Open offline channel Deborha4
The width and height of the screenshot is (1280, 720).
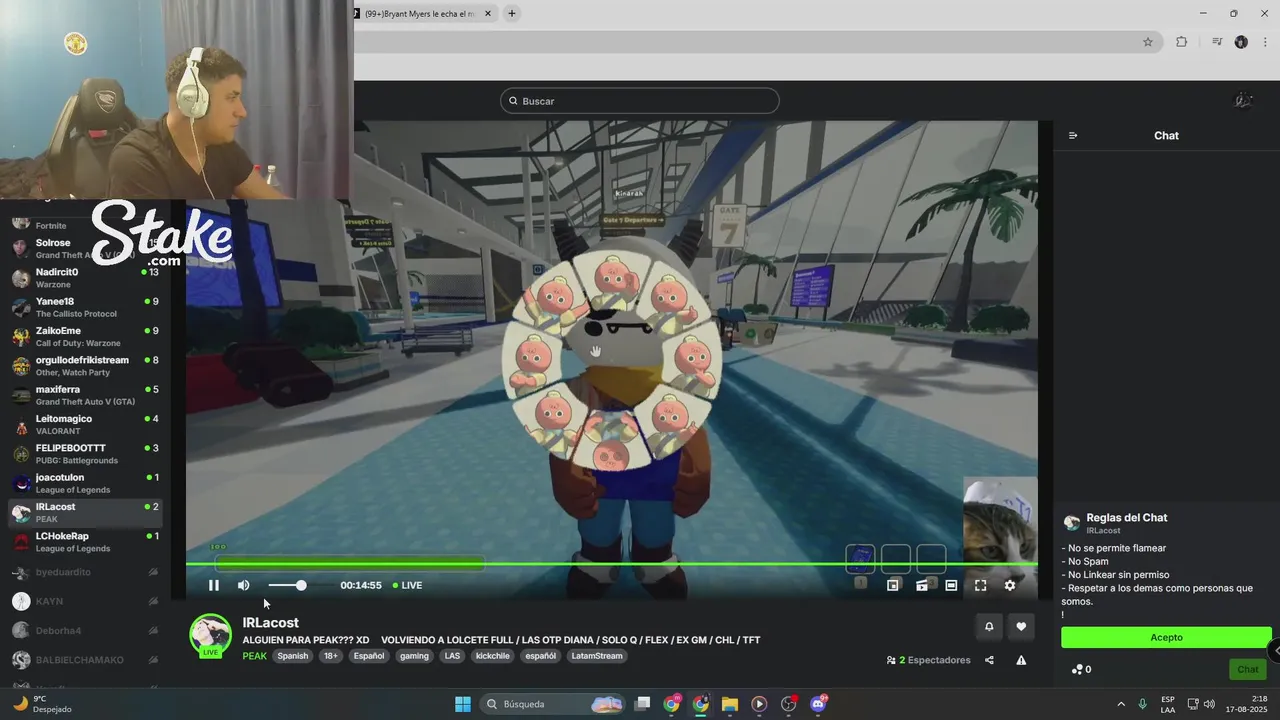click(85, 631)
